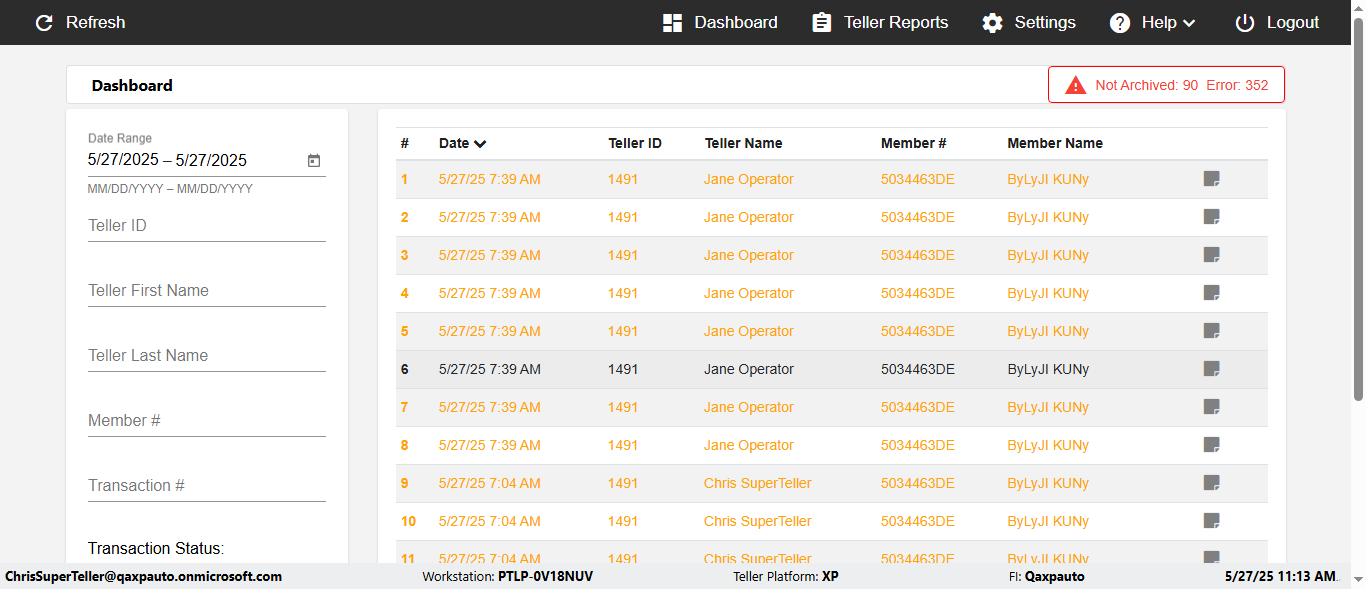Open the note icon for row 4
The image size is (1366, 589).
[1211, 293]
